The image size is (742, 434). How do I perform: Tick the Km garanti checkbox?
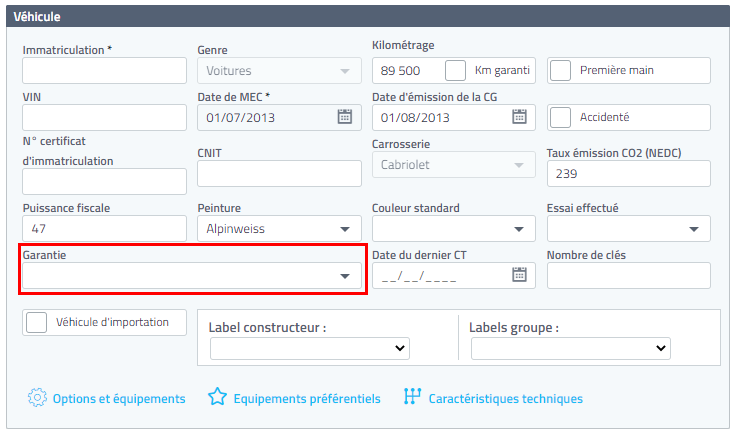click(x=455, y=71)
